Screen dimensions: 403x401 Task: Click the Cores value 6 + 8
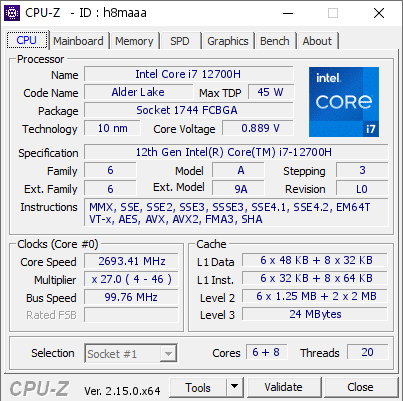(x=266, y=352)
